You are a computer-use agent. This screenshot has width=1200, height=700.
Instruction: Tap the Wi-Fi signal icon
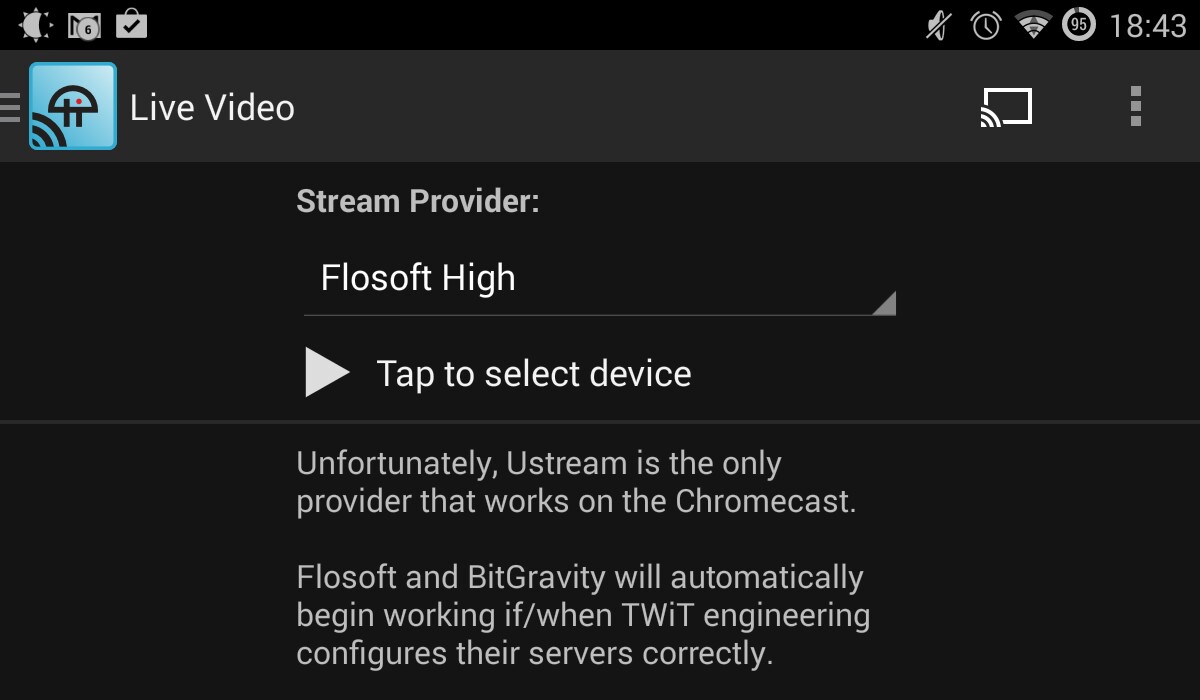(1033, 24)
